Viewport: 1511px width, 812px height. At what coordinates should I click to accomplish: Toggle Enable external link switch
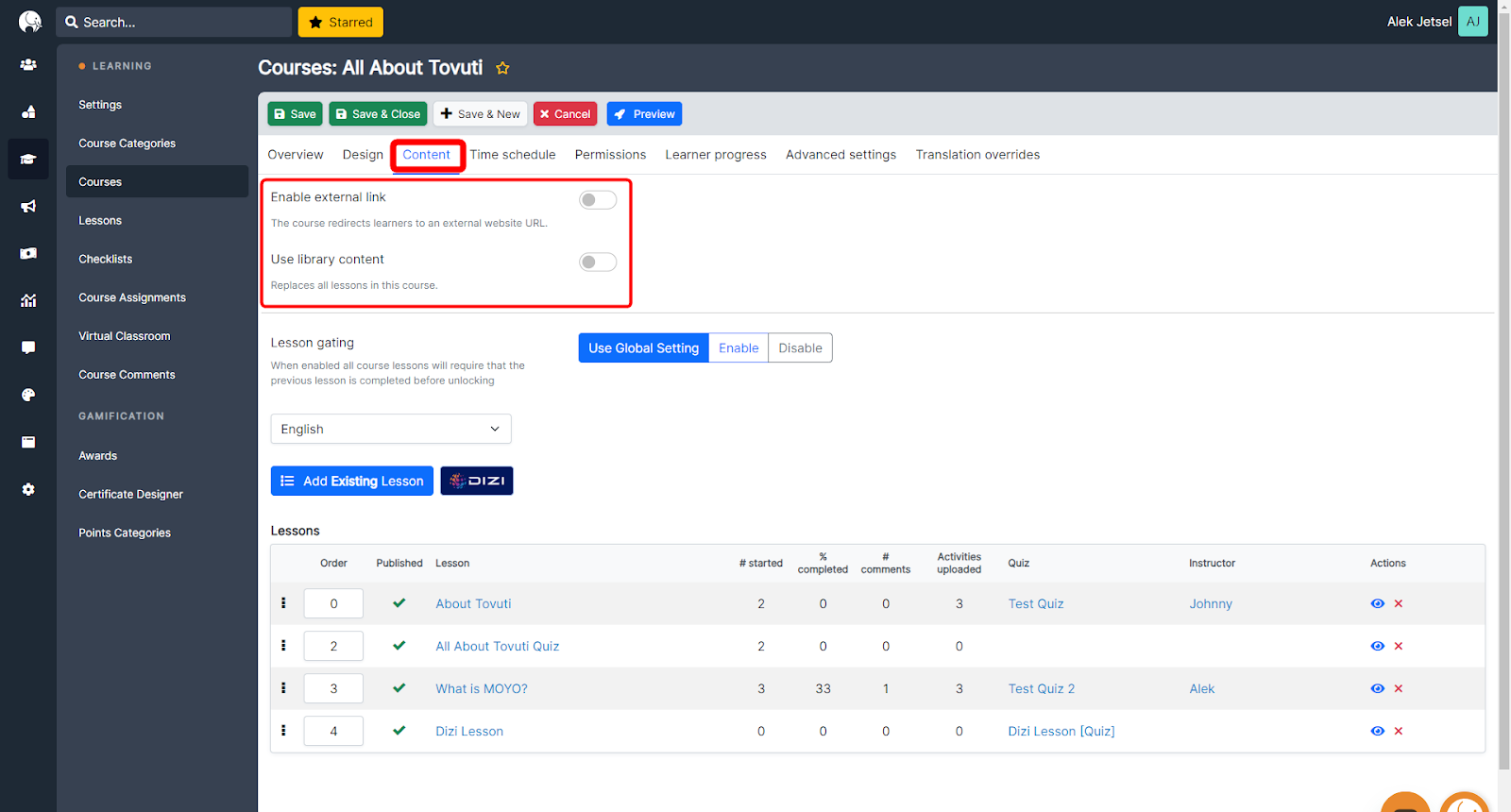pyautogui.click(x=598, y=200)
